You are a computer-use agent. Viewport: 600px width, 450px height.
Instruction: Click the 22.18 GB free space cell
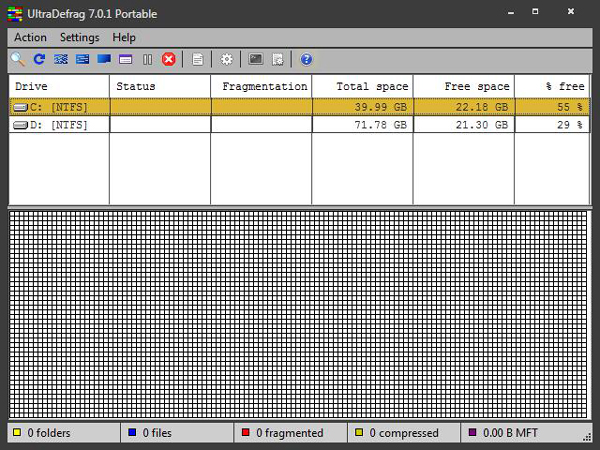tap(464, 107)
